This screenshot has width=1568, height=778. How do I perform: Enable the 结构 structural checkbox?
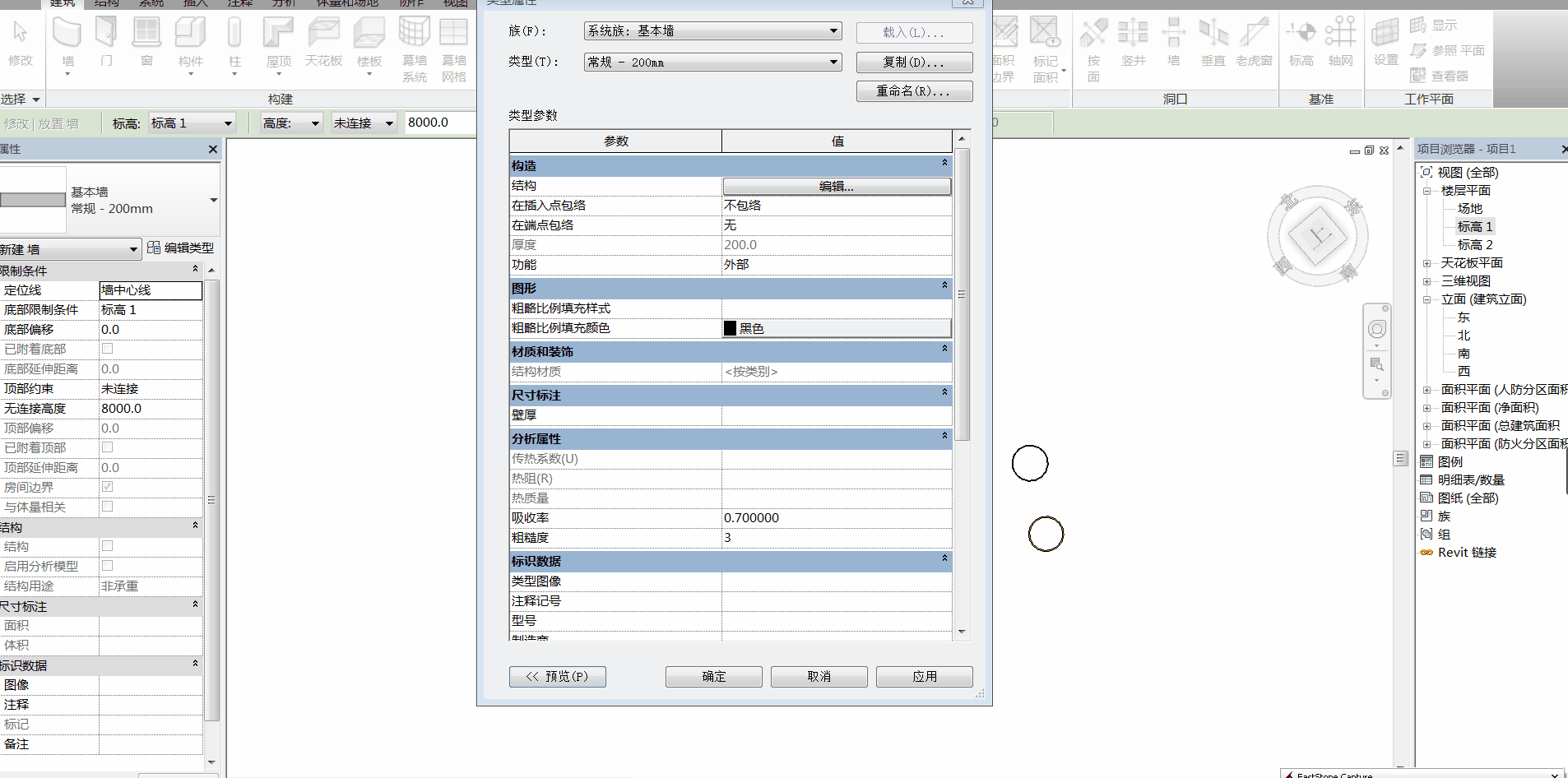coord(107,546)
